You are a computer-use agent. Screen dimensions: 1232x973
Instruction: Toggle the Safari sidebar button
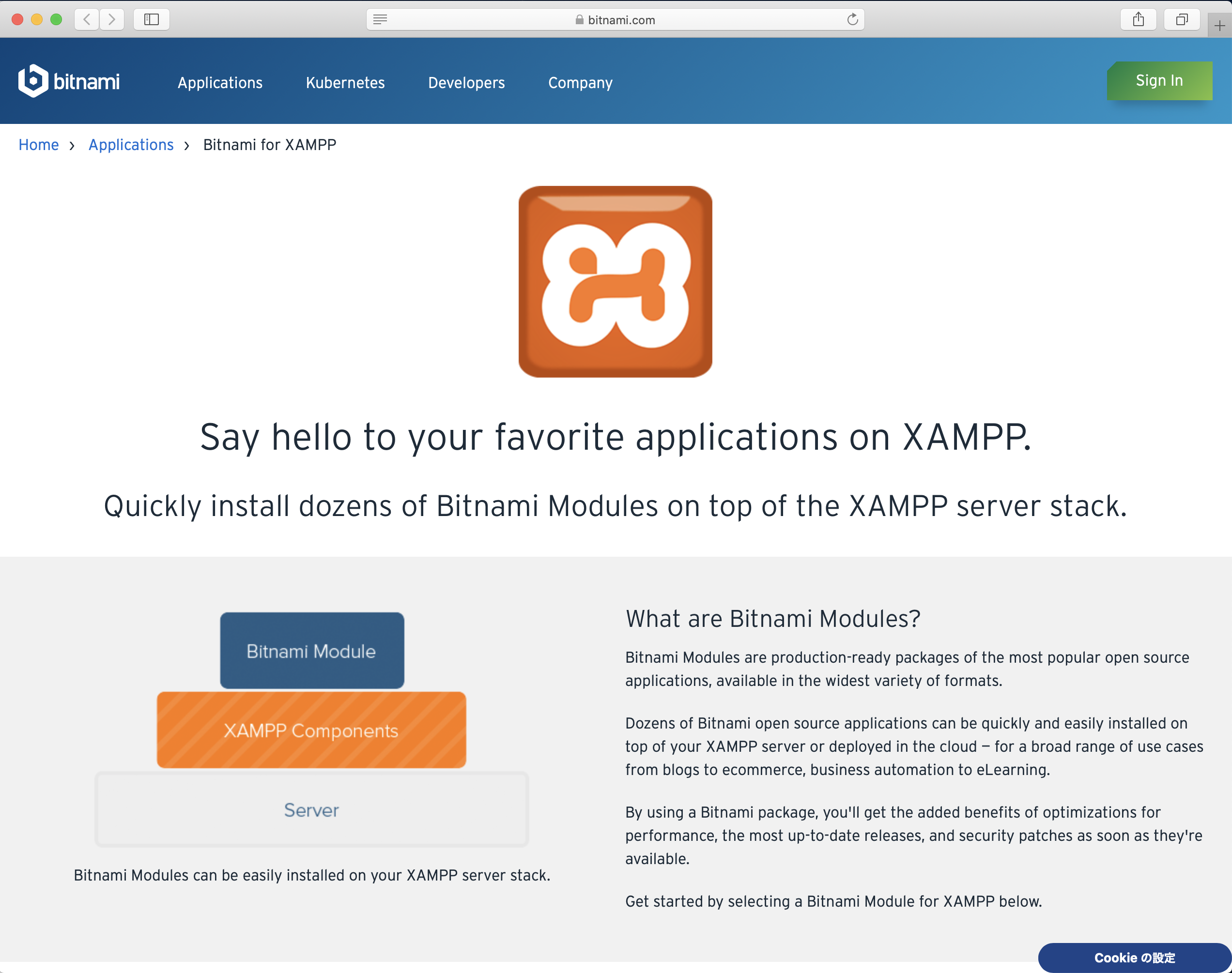(151, 19)
